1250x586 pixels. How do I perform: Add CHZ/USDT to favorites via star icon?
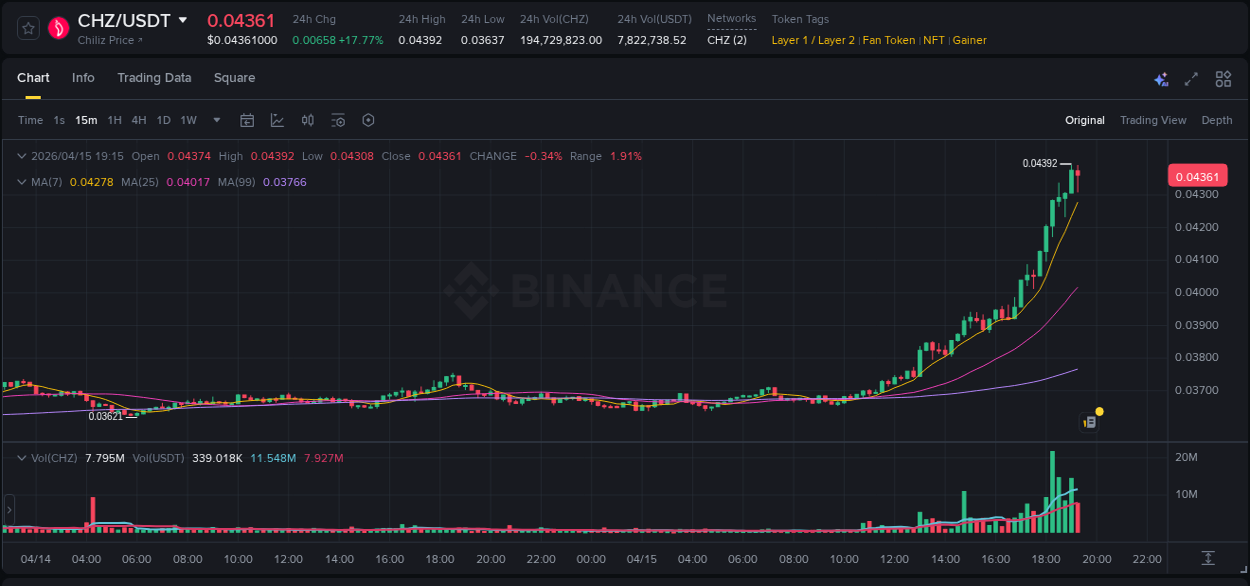tap(28, 28)
